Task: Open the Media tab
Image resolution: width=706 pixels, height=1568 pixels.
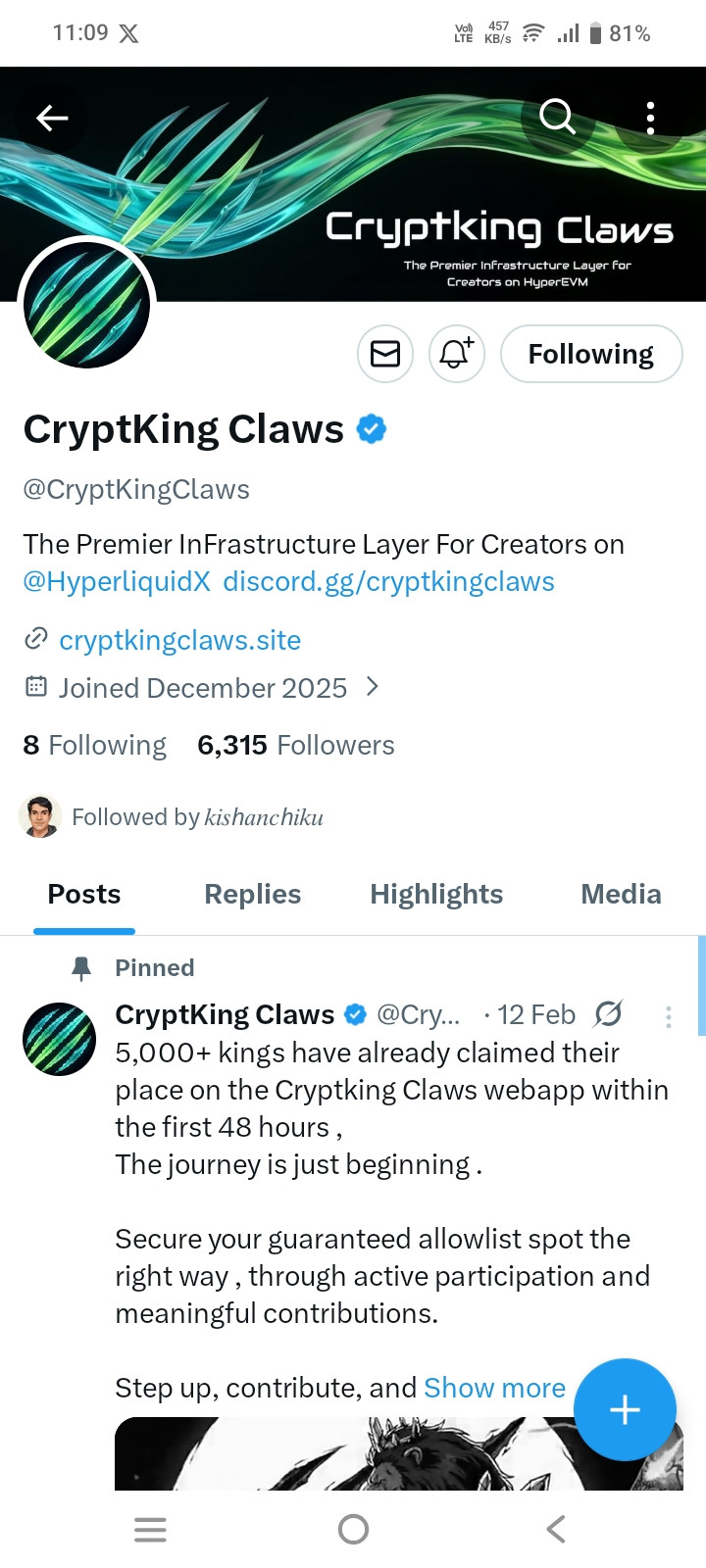Action: (x=621, y=894)
